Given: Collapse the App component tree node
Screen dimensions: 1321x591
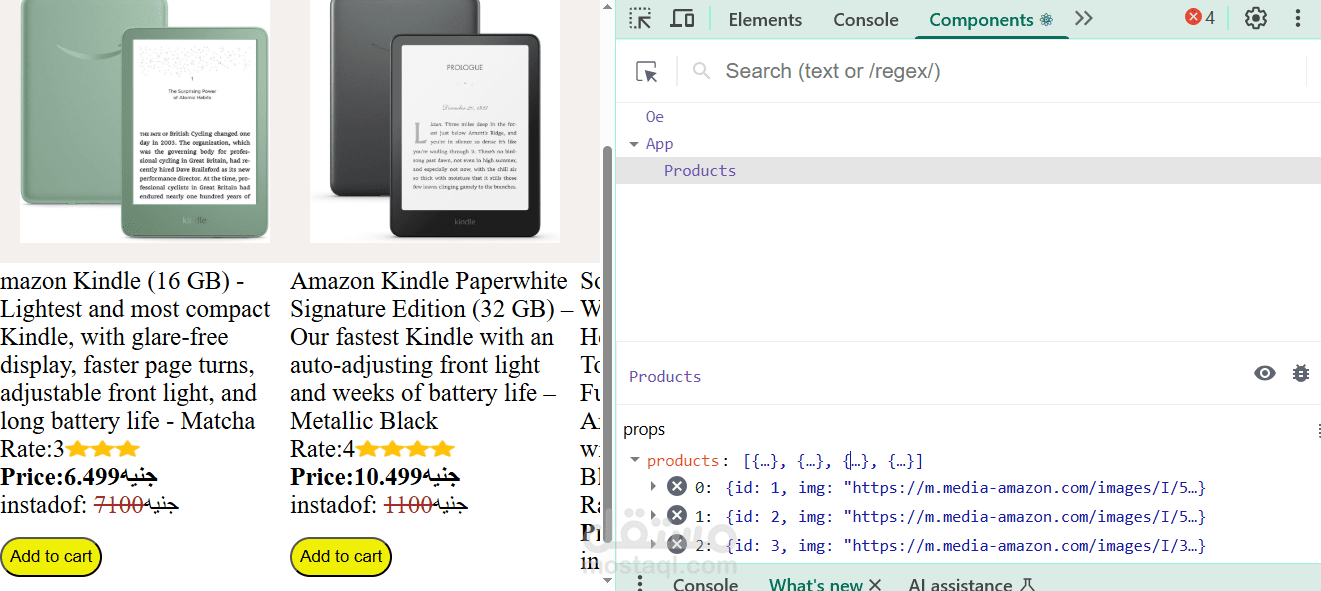Looking at the screenshot, I should (x=634, y=144).
